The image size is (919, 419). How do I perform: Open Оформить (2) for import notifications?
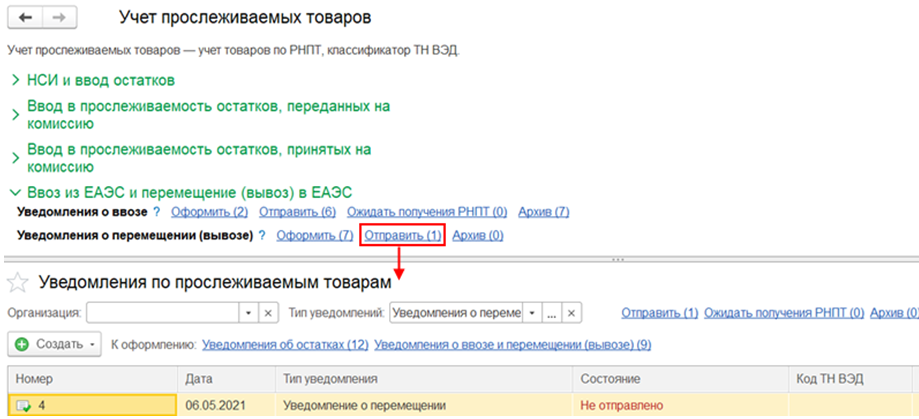pyautogui.click(x=209, y=212)
